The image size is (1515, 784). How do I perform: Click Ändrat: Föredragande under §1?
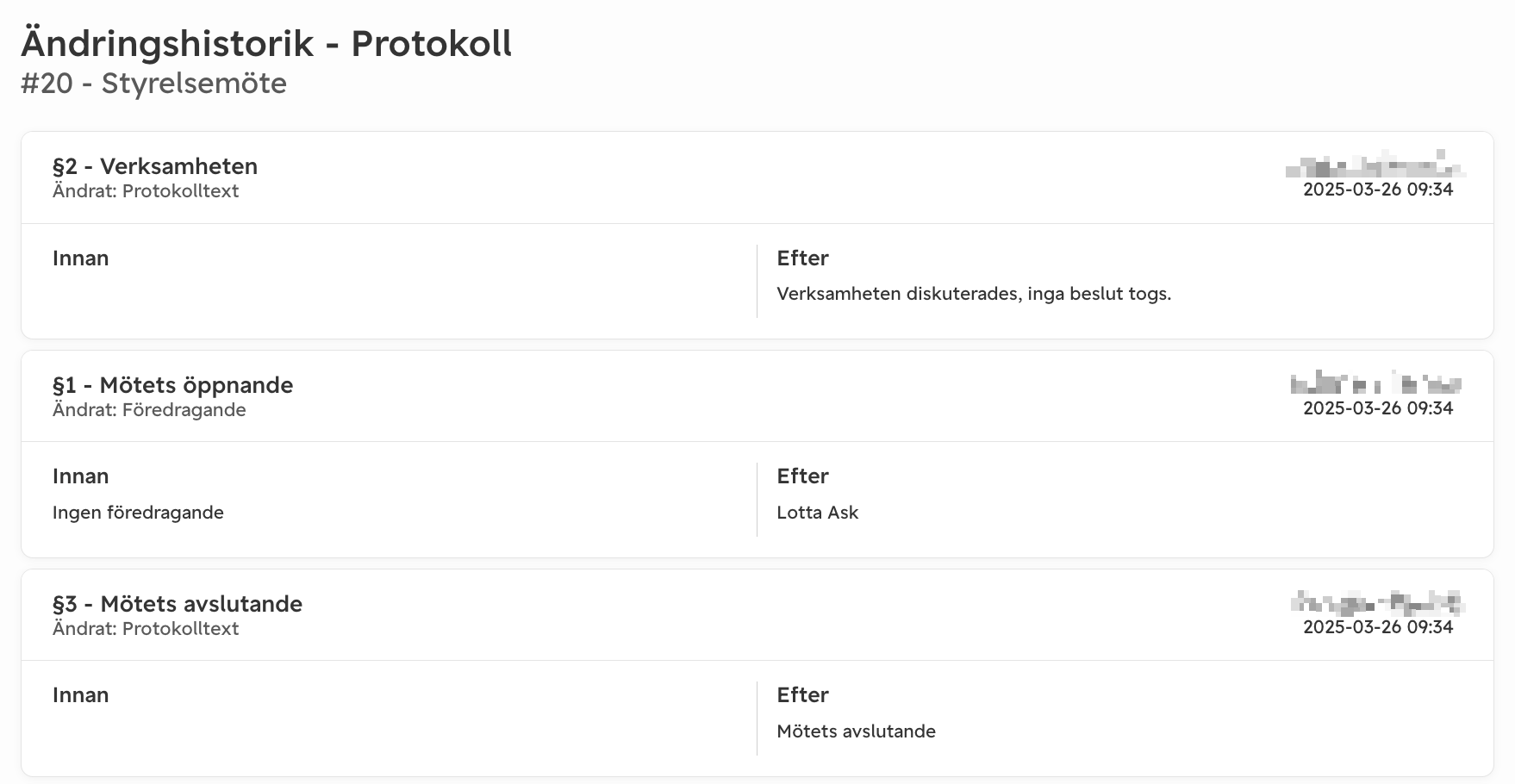(149, 410)
